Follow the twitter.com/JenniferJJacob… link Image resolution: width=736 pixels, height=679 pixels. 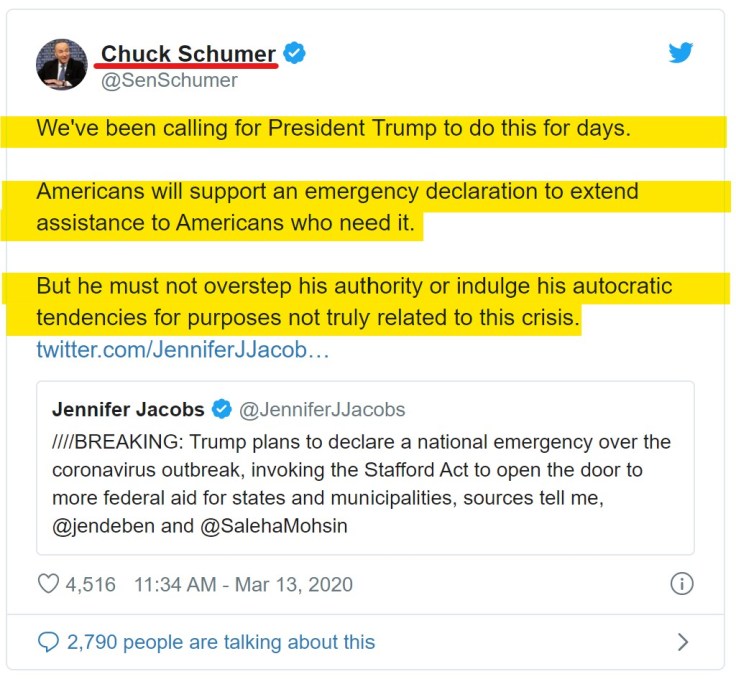[183, 351]
